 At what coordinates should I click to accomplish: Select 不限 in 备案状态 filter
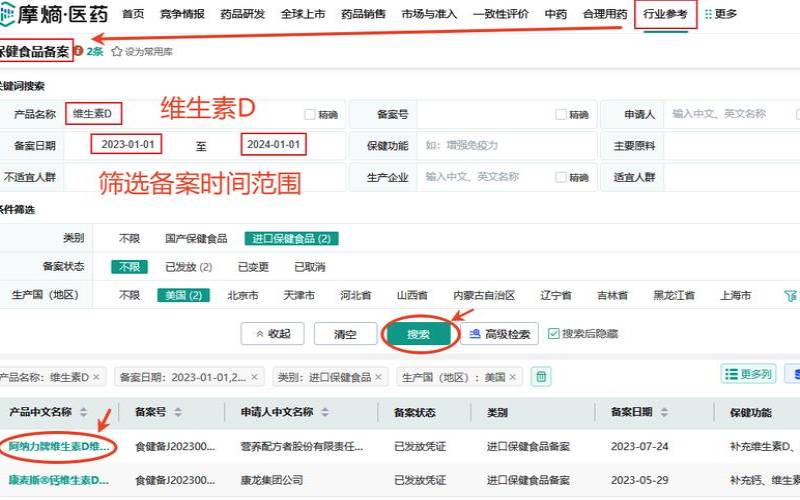130,267
